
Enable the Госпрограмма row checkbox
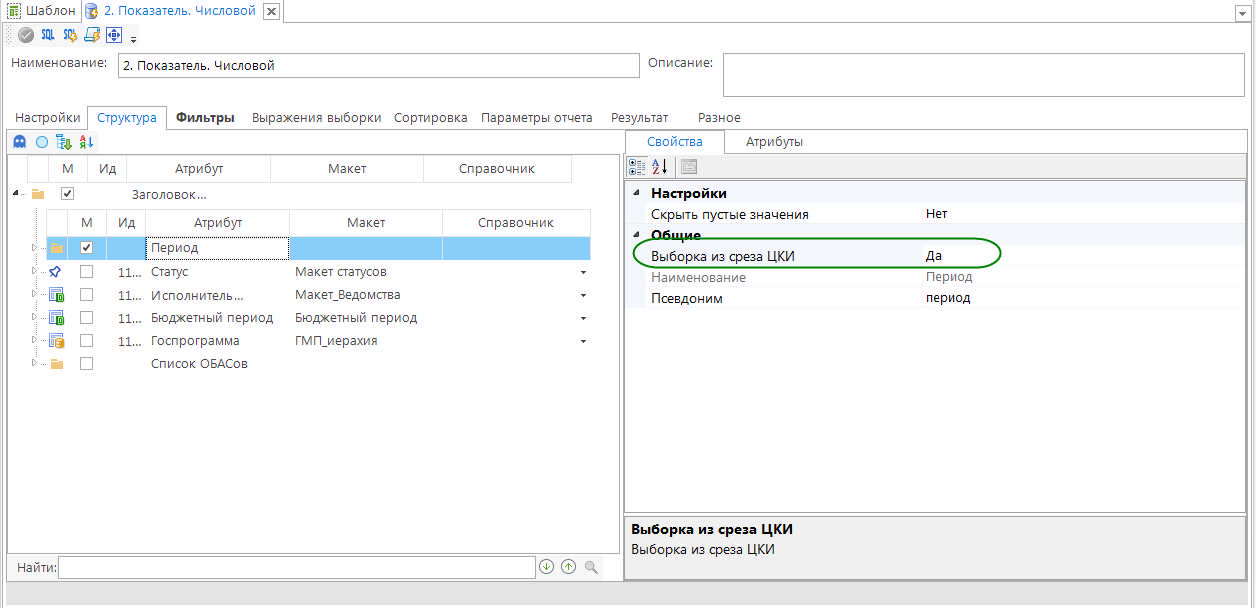pos(87,341)
